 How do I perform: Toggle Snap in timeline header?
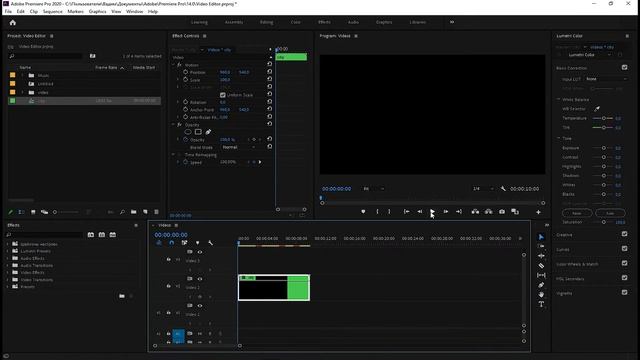[x=171, y=243]
